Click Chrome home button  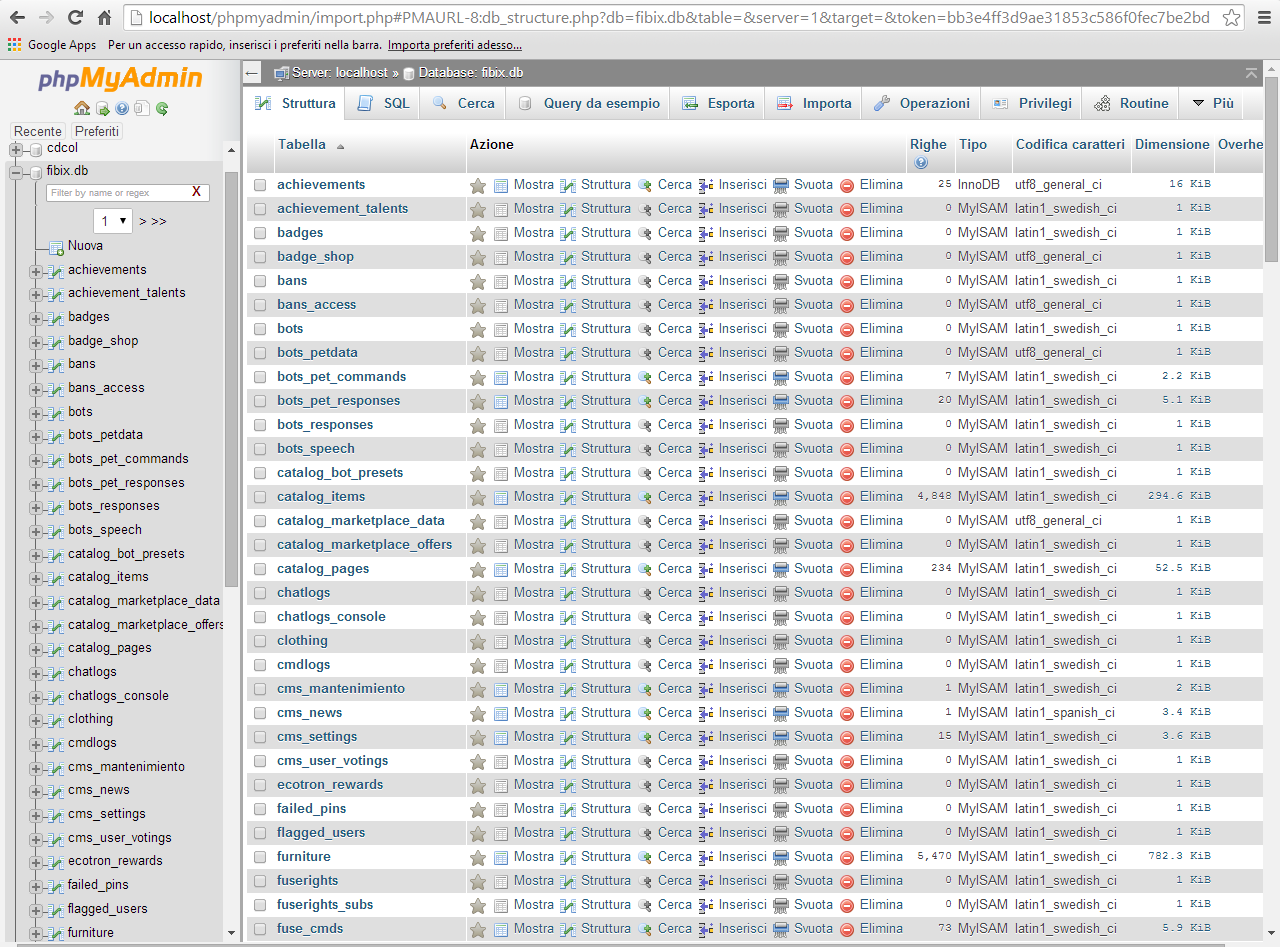pyautogui.click(x=104, y=17)
